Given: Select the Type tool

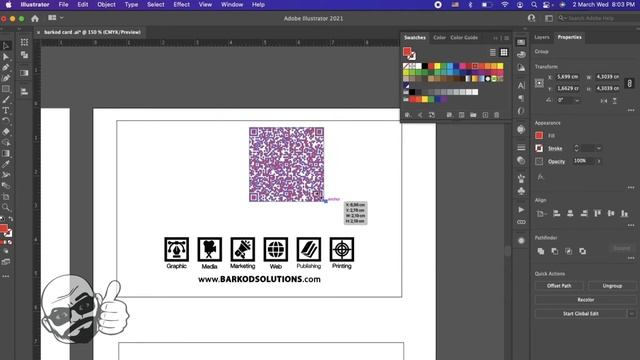Looking at the screenshot, I should 6,110.
